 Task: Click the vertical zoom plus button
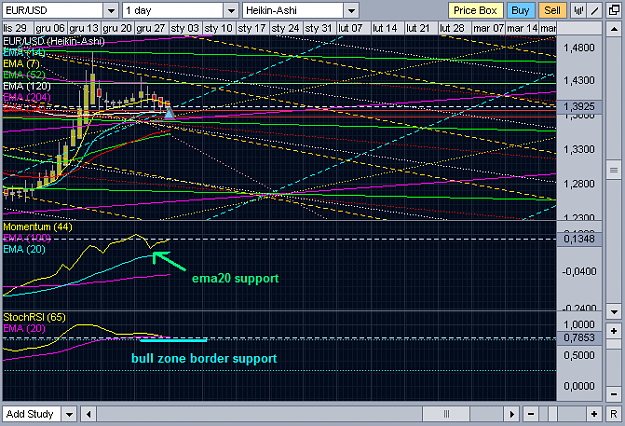pos(613,331)
